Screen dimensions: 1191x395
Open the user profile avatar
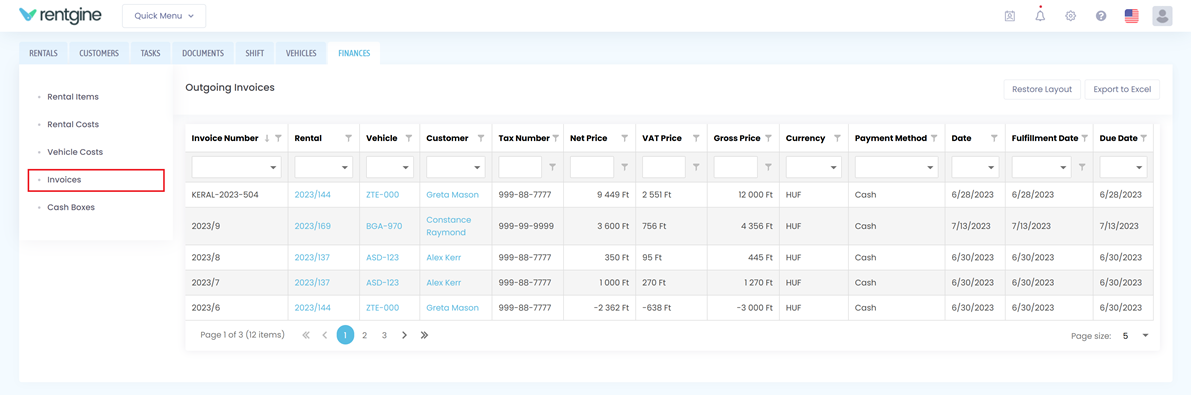click(1162, 16)
